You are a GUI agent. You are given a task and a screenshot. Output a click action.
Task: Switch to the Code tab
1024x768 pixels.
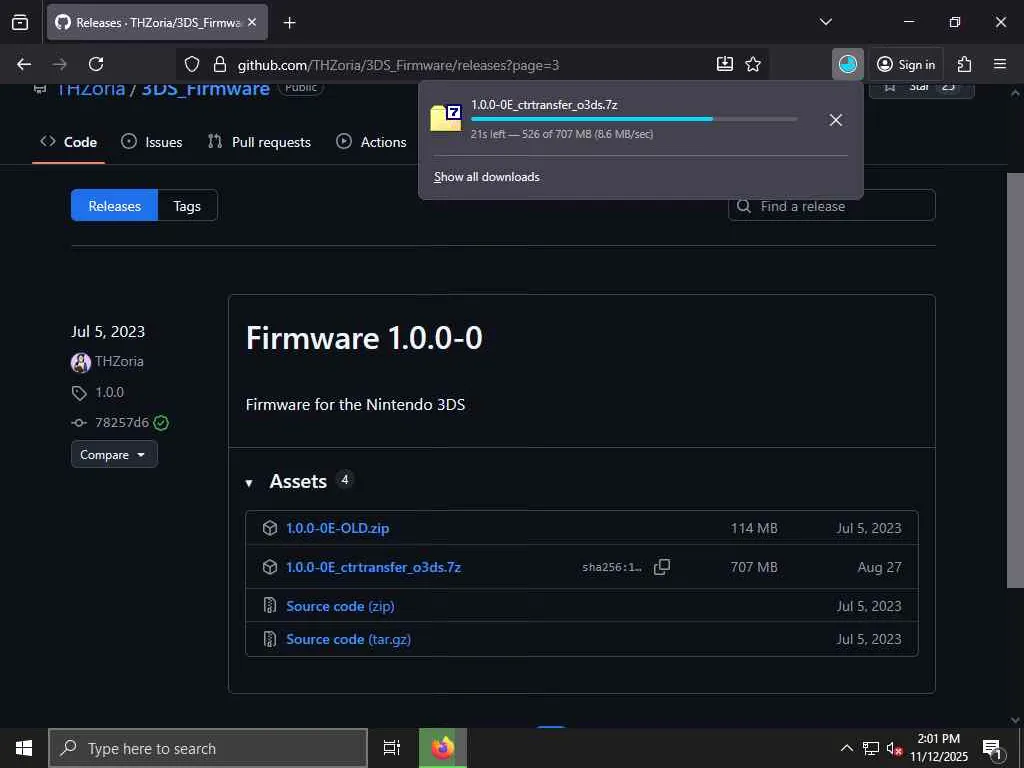pos(69,142)
